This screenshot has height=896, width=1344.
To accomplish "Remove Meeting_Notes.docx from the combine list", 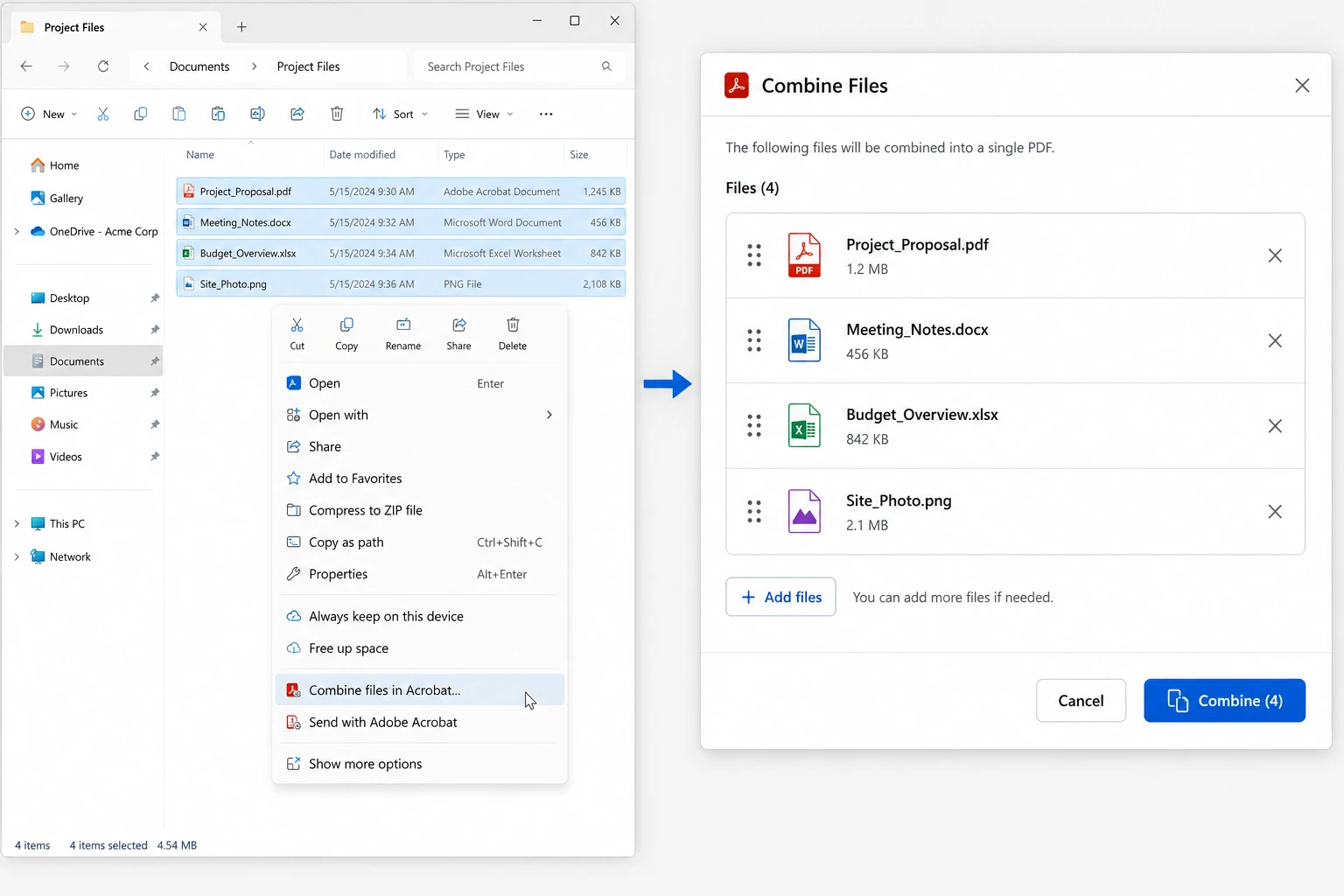I will coord(1275,340).
